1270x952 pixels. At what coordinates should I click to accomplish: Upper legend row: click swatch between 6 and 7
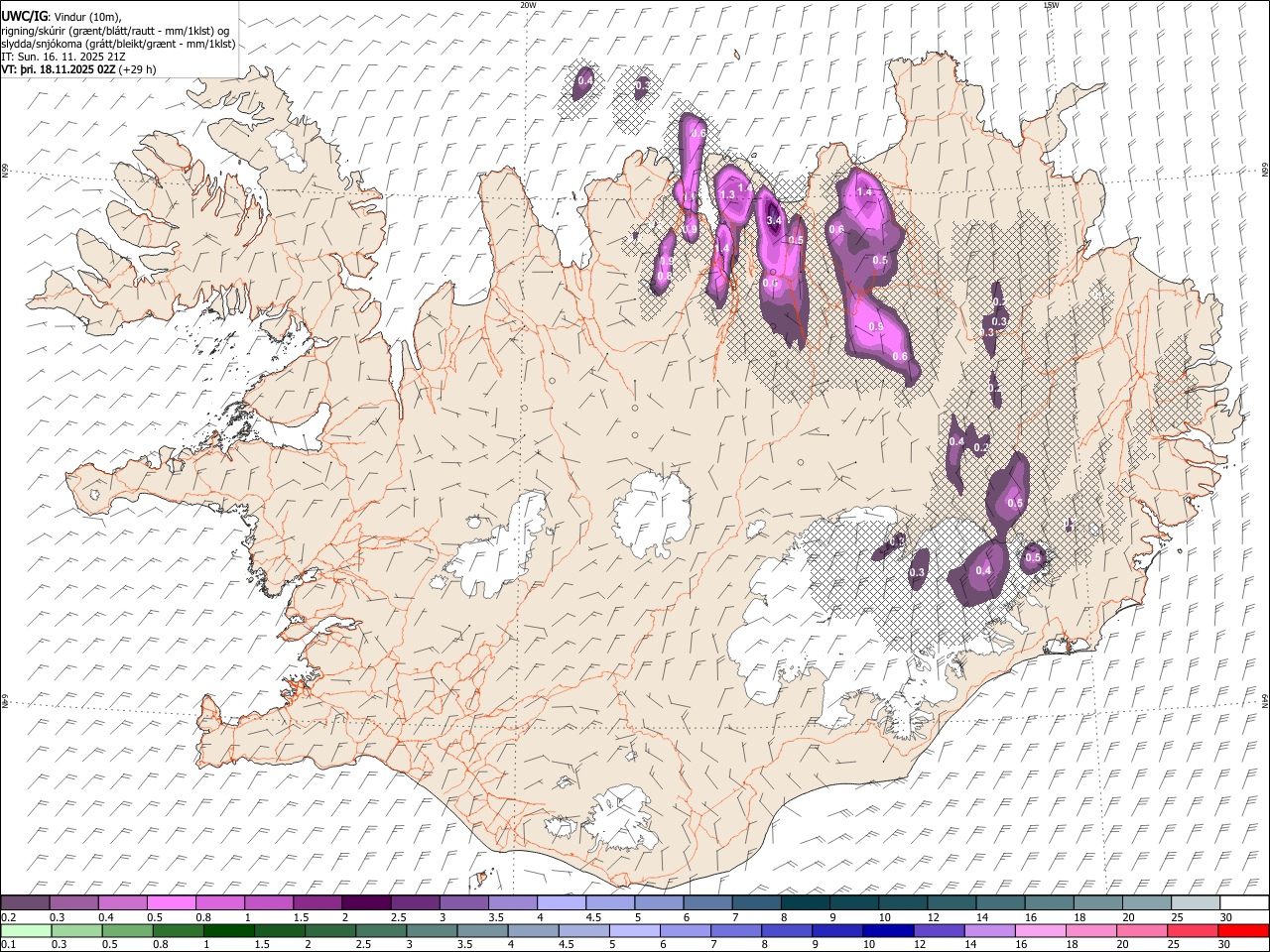(x=707, y=903)
